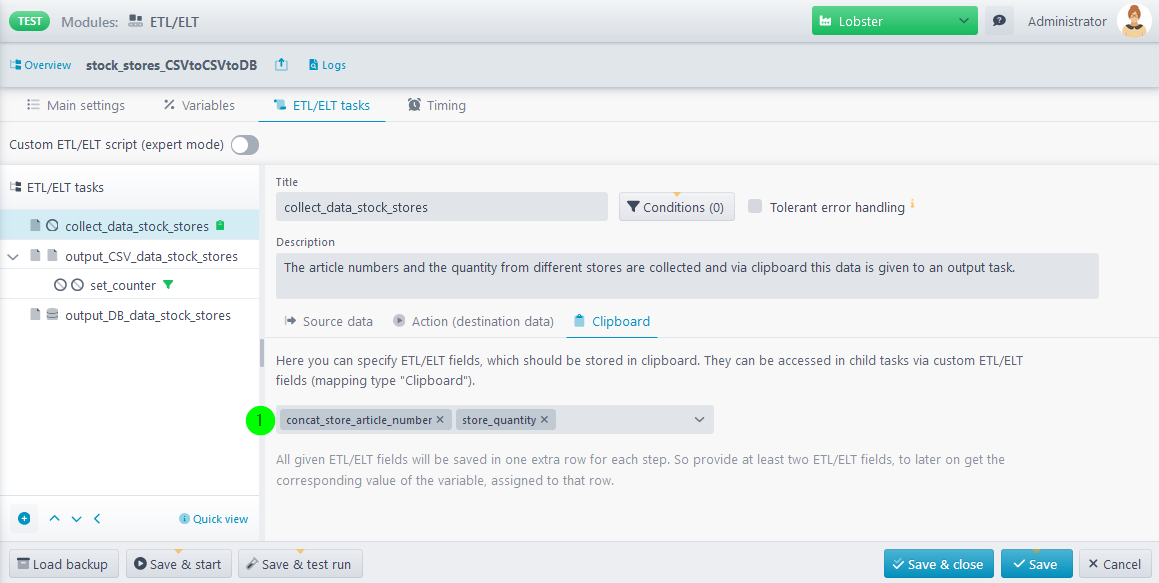
Task: Click Save & start button
Action: [x=178, y=564]
